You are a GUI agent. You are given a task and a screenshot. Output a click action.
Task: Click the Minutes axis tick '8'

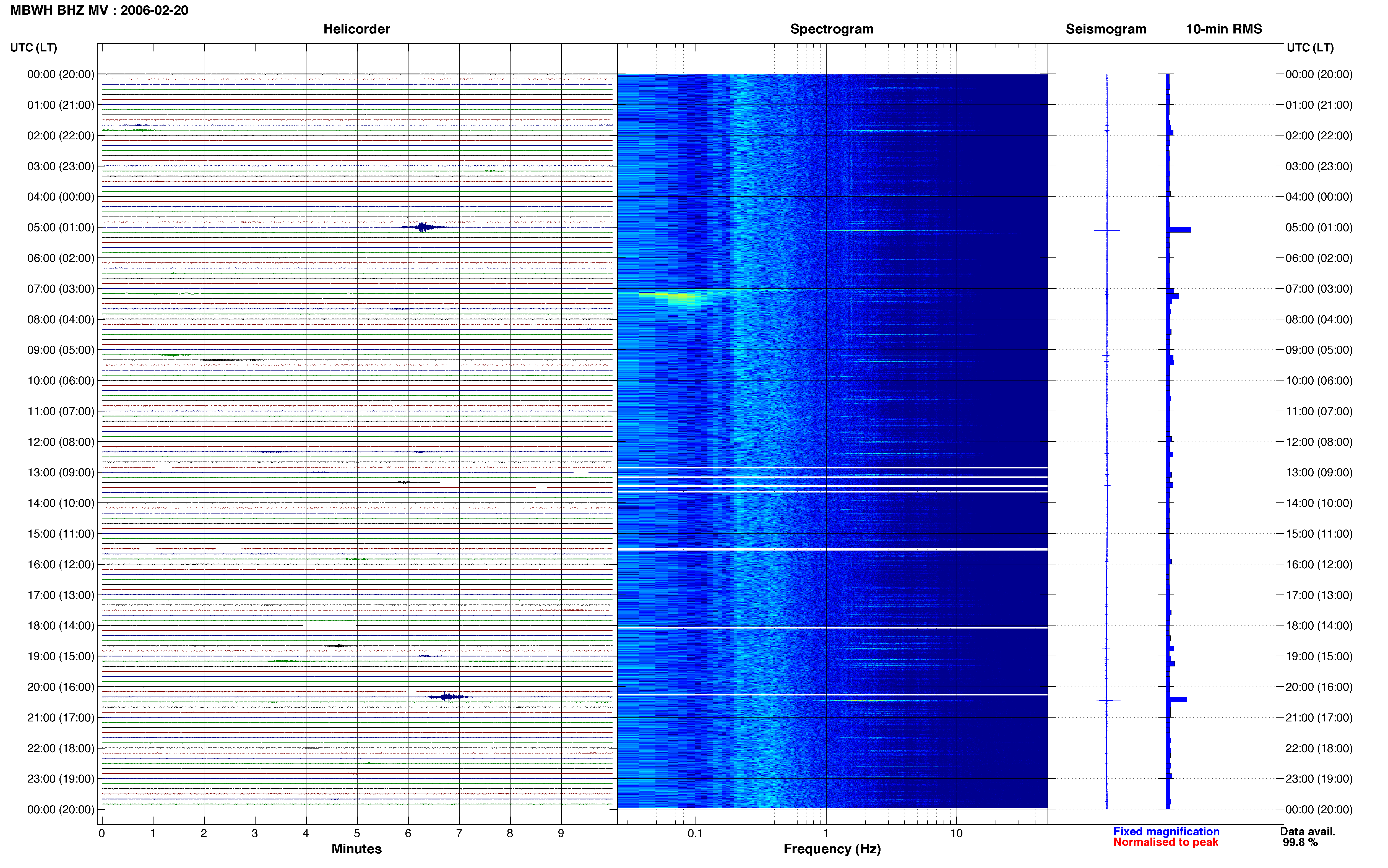pyautogui.click(x=510, y=833)
